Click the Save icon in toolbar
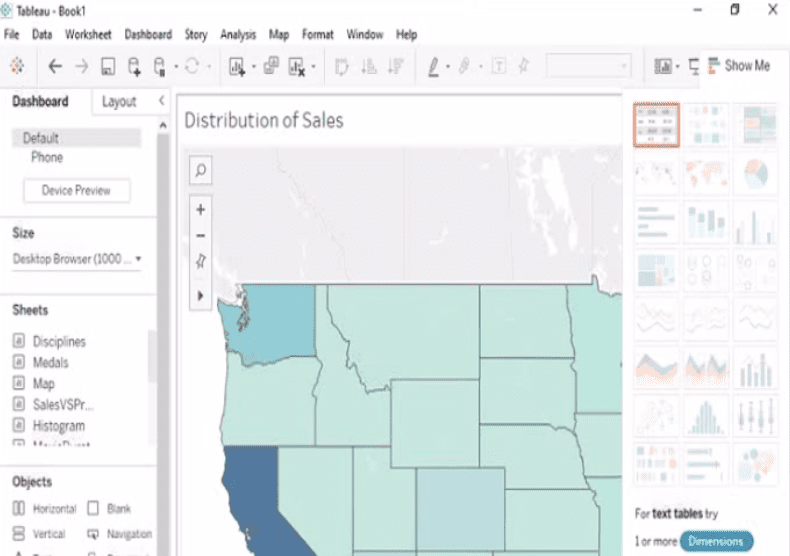Viewport: 790px width, 556px height. pos(108,66)
